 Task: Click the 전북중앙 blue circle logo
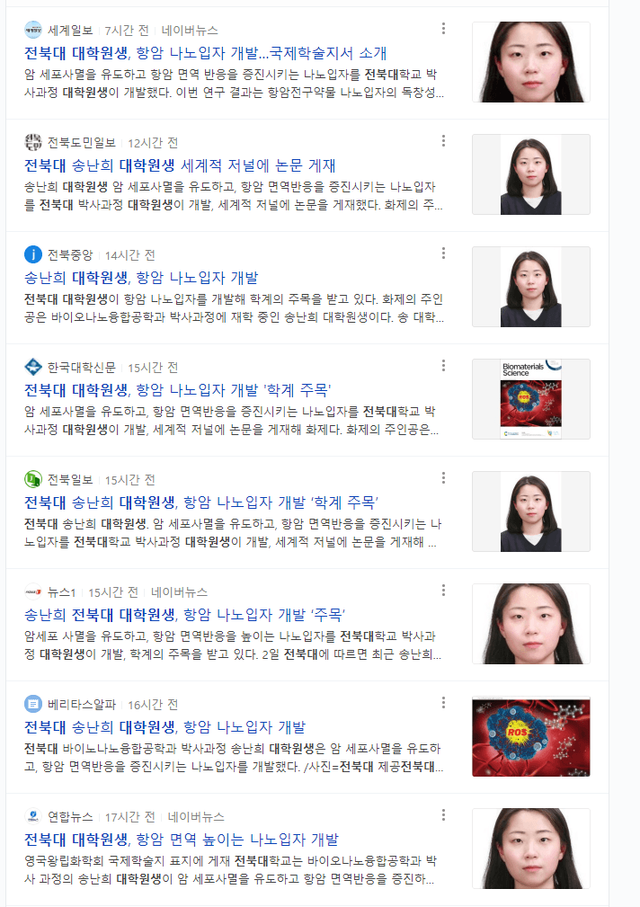coord(33,255)
